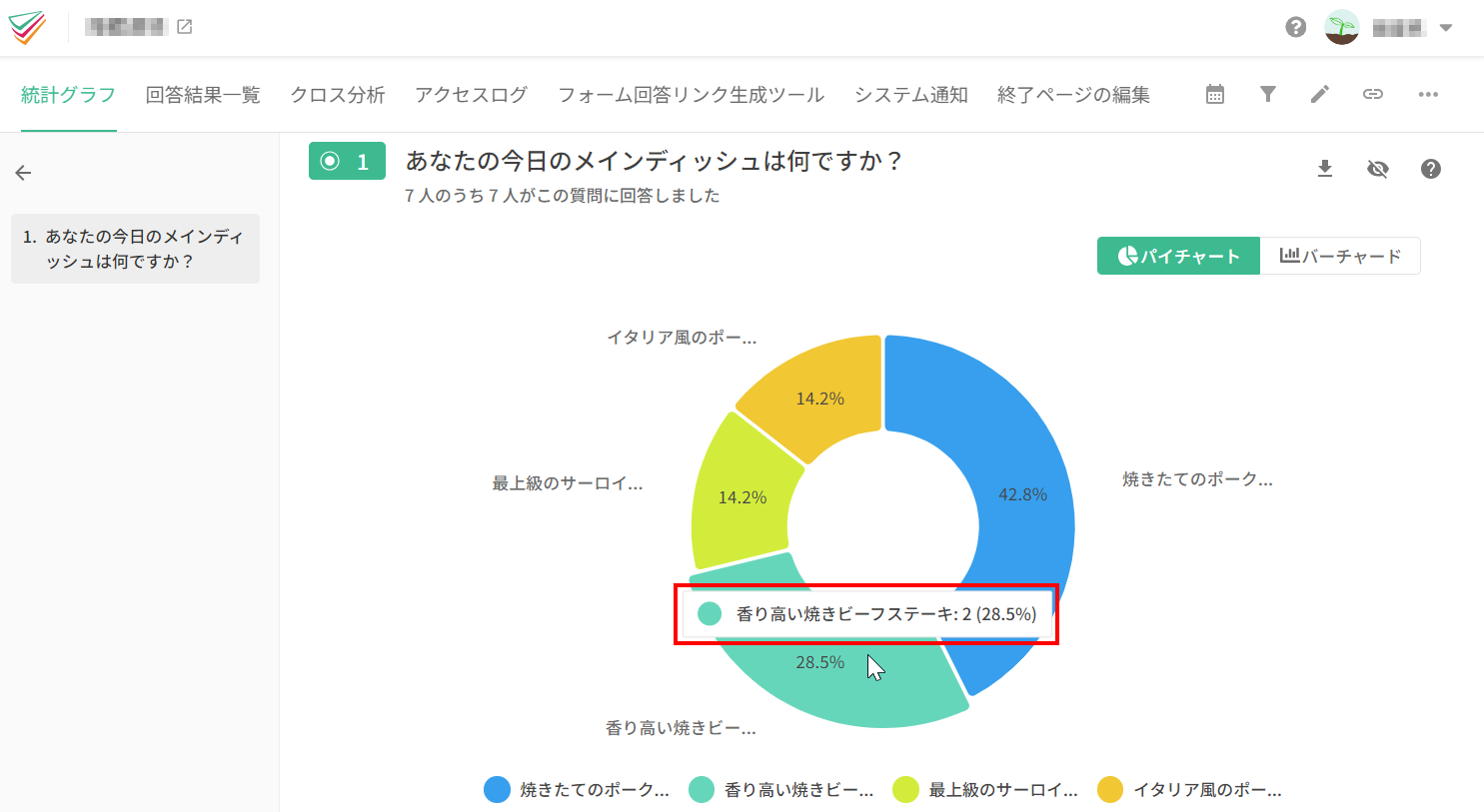Click the blurred form name in header

coord(126,27)
